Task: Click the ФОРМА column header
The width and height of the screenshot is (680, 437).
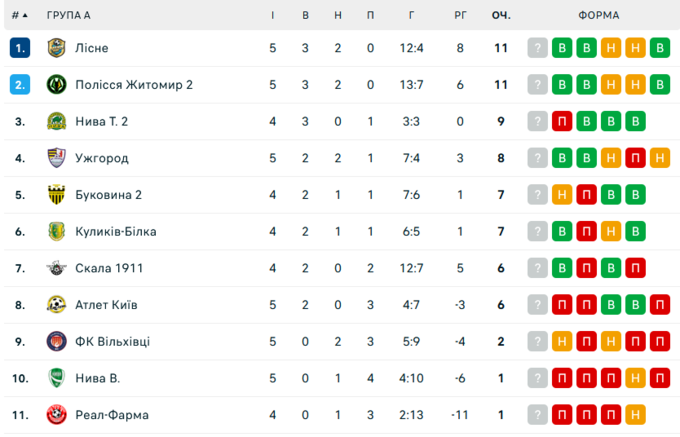Action: 598,15
